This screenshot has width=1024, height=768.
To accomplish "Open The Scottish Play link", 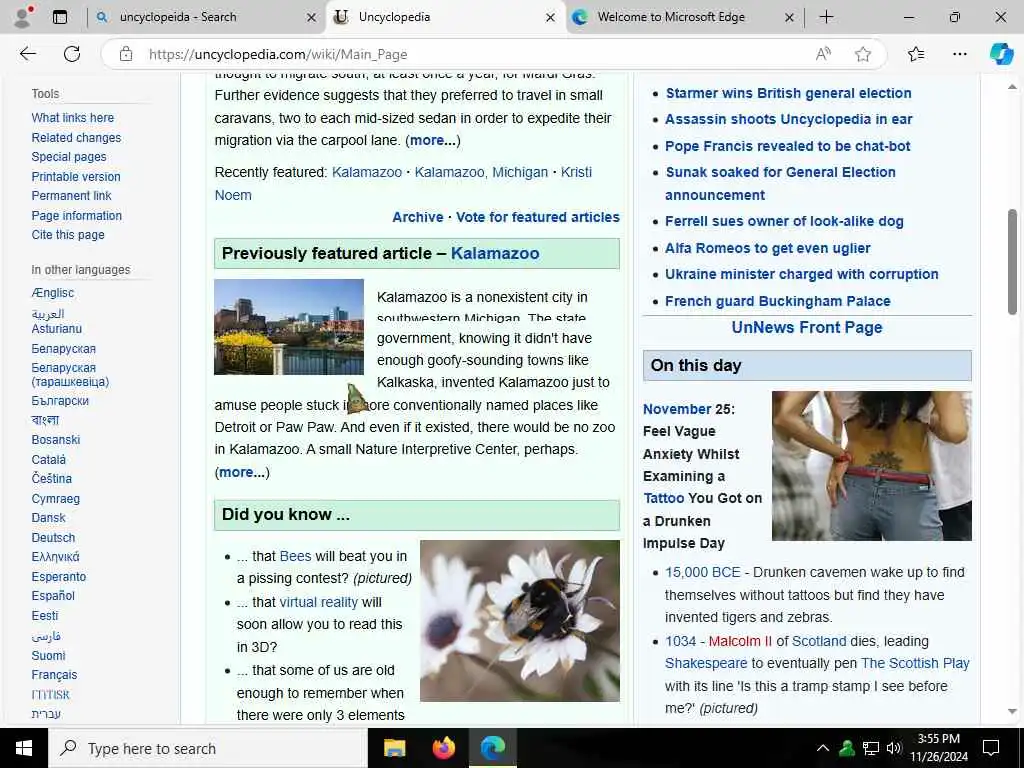I will [x=915, y=664].
